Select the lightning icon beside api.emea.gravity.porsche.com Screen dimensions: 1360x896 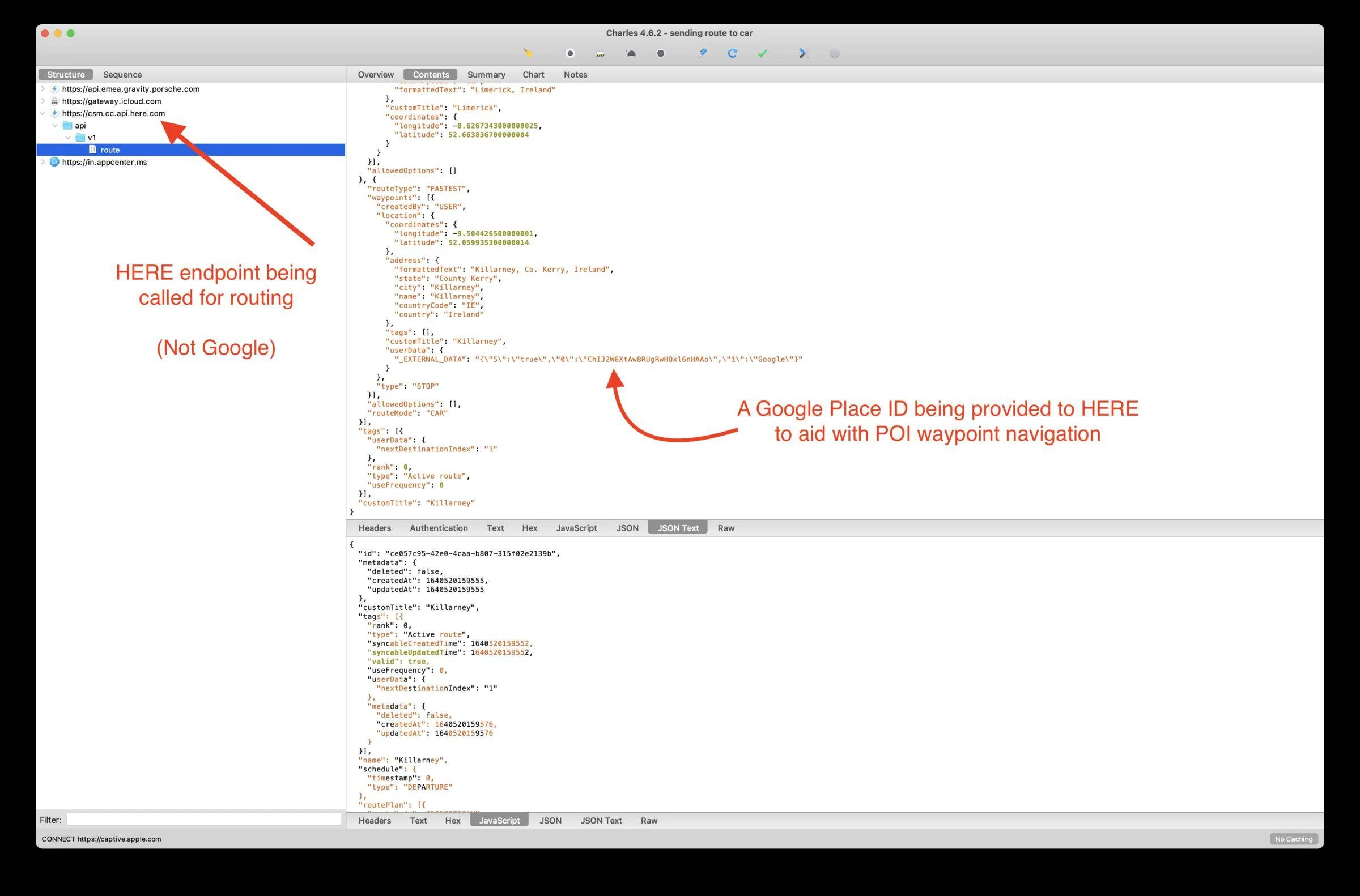click(54, 89)
